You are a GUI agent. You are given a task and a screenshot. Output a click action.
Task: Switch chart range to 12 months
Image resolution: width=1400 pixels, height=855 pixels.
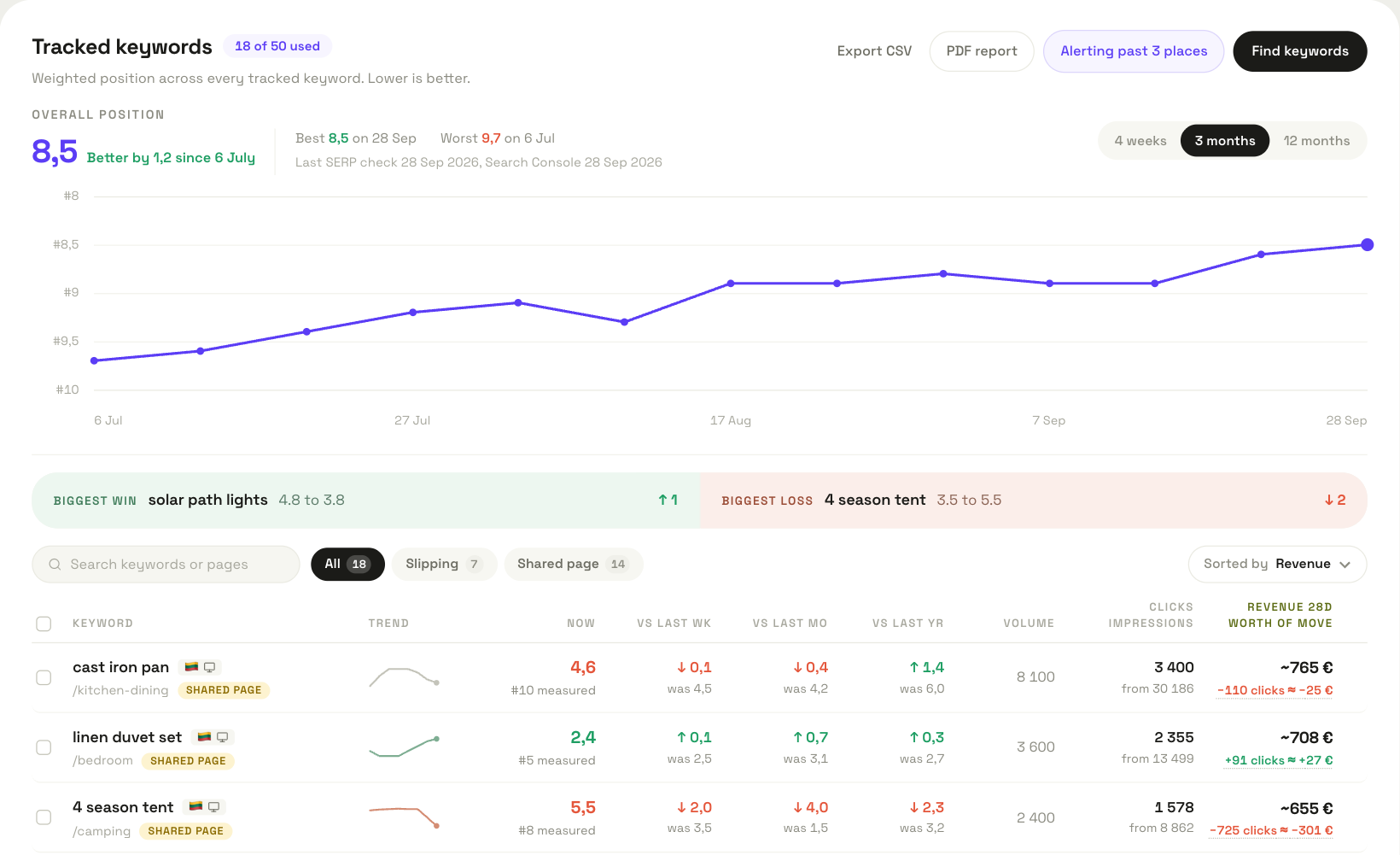[x=1316, y=141]
